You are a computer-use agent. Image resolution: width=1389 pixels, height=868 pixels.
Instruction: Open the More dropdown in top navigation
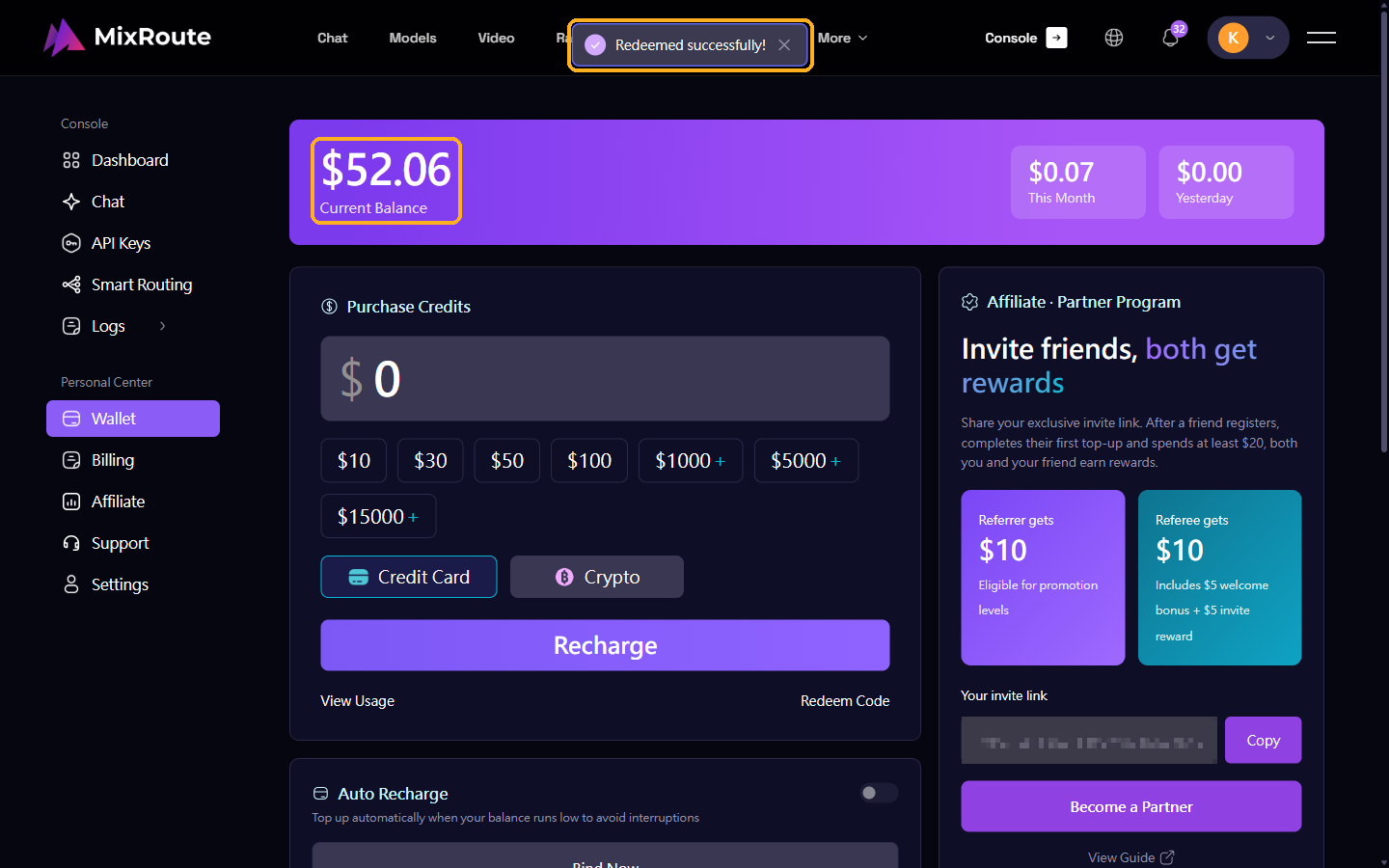843,38
